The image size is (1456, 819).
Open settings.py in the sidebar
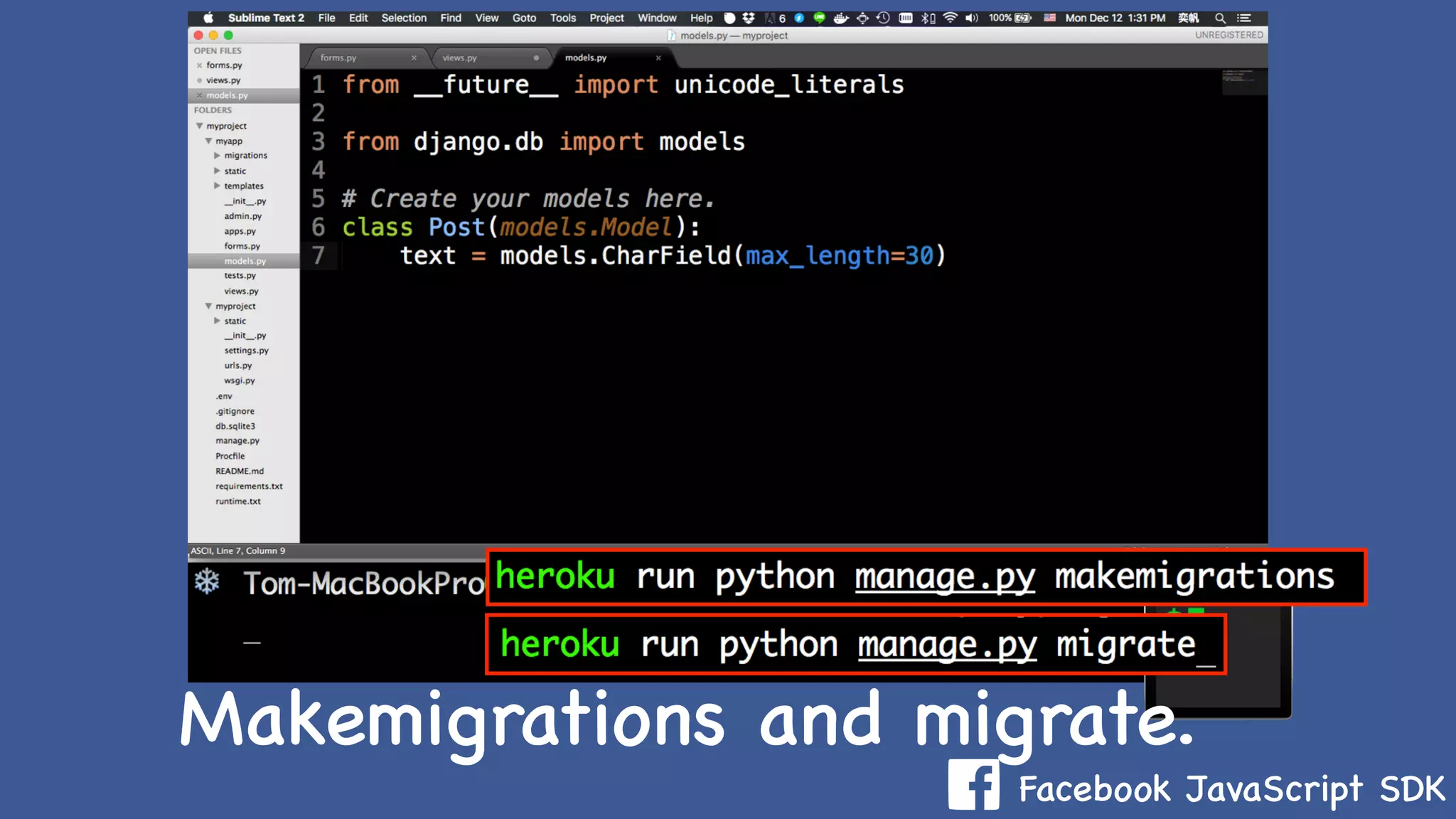247,350
